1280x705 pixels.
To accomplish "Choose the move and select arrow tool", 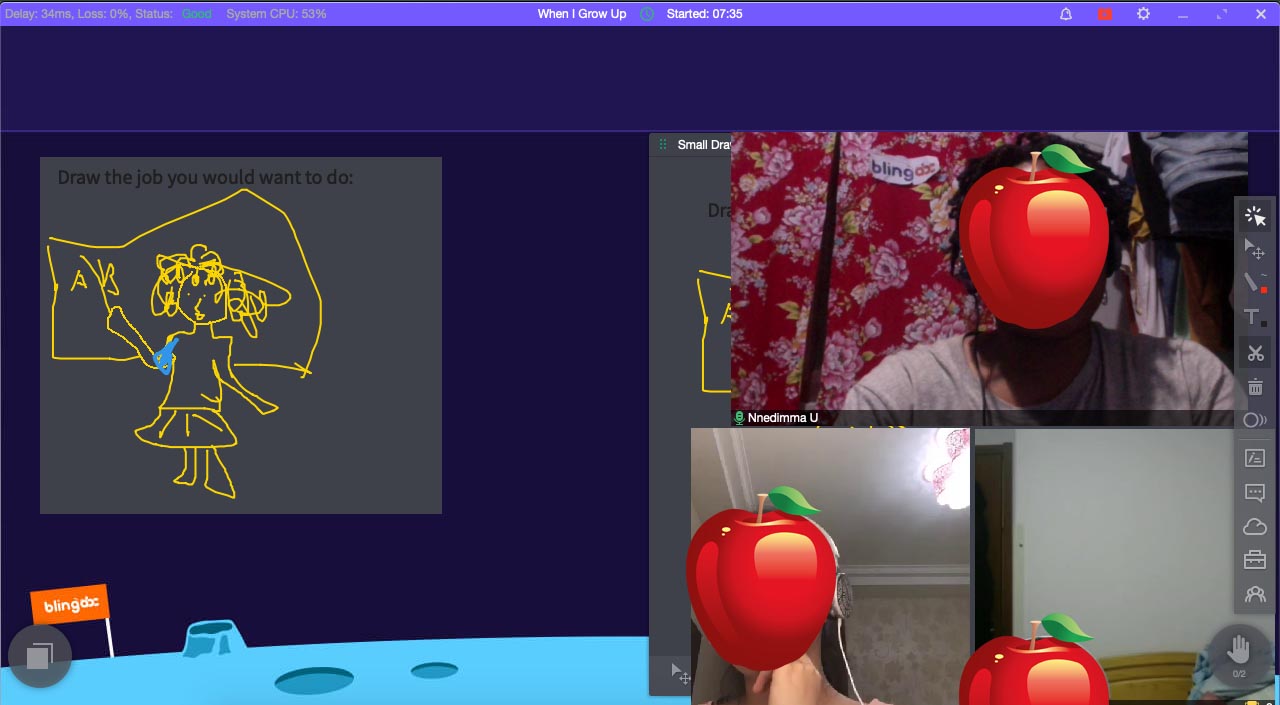I will [1255, 249].
